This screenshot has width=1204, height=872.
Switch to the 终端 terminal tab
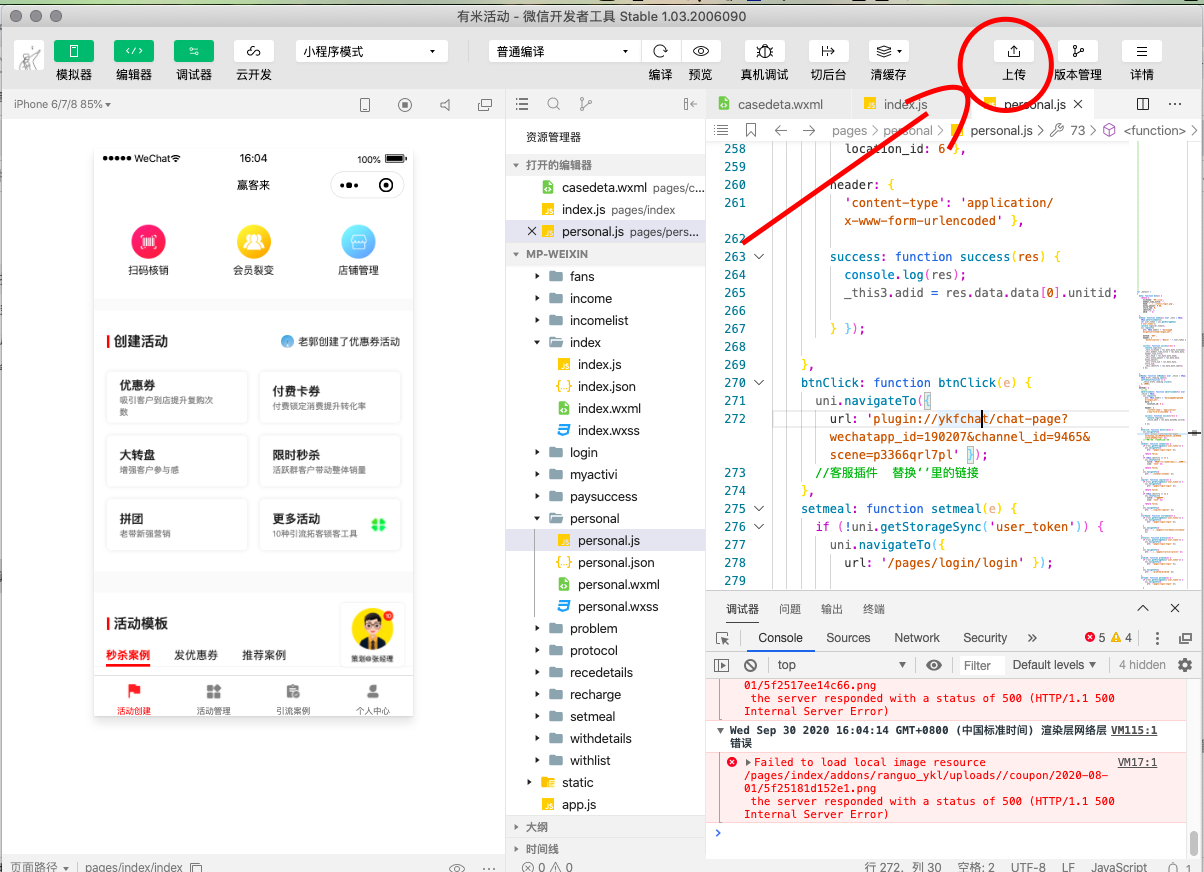coord(873,609)
